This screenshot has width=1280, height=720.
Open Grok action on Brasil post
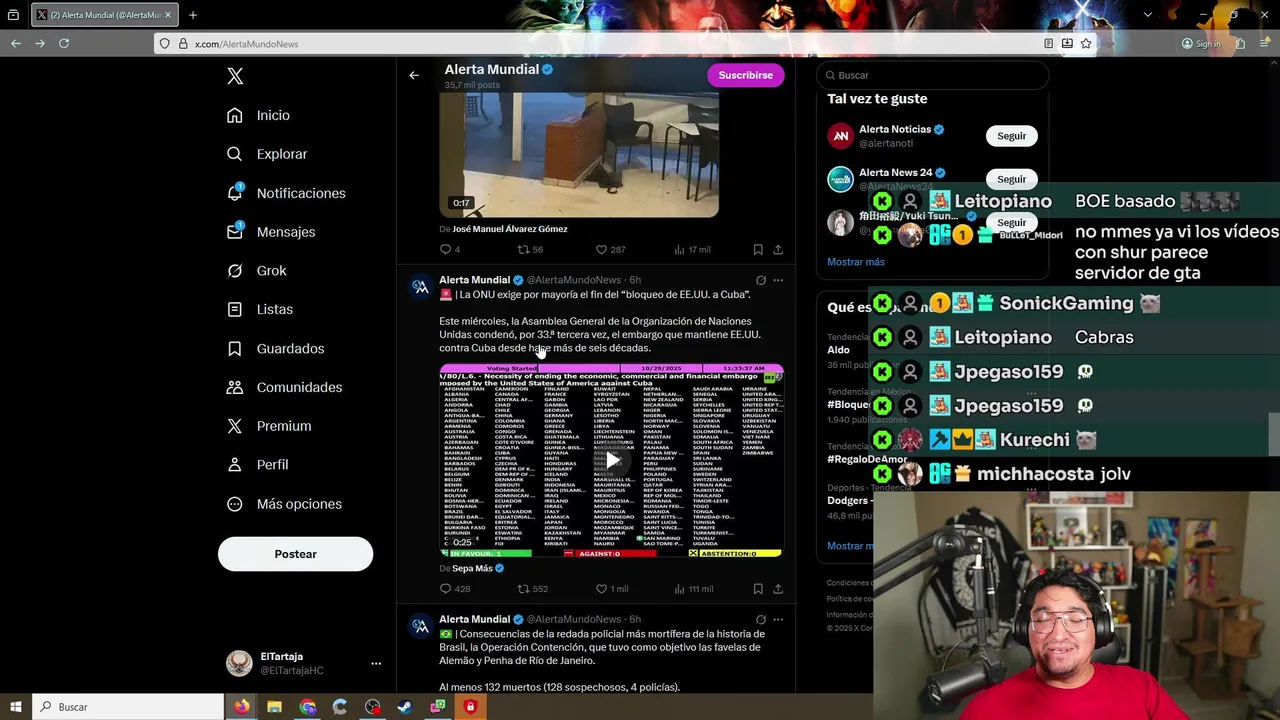click(x=761, y=619)
